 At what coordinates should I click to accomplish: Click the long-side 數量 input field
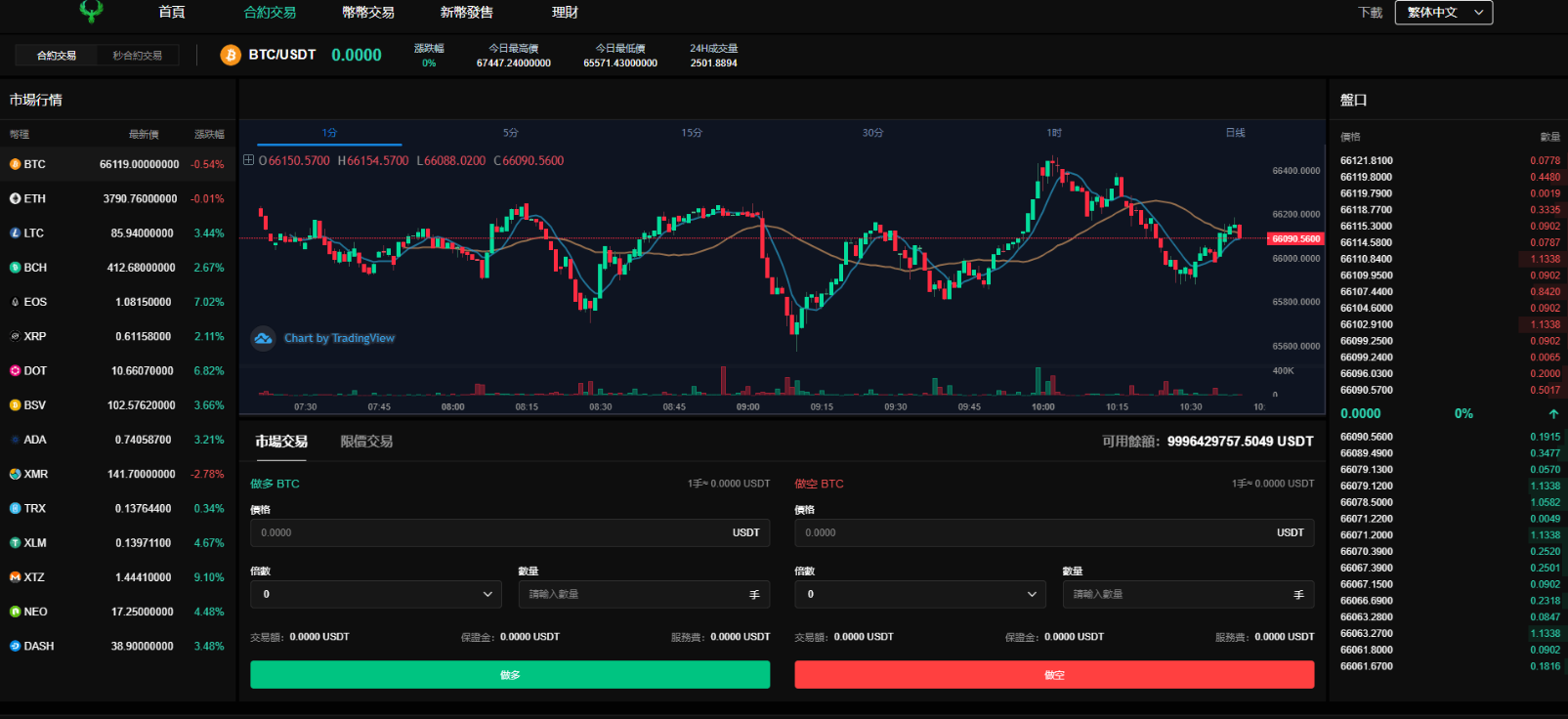(x=635, y=594)
